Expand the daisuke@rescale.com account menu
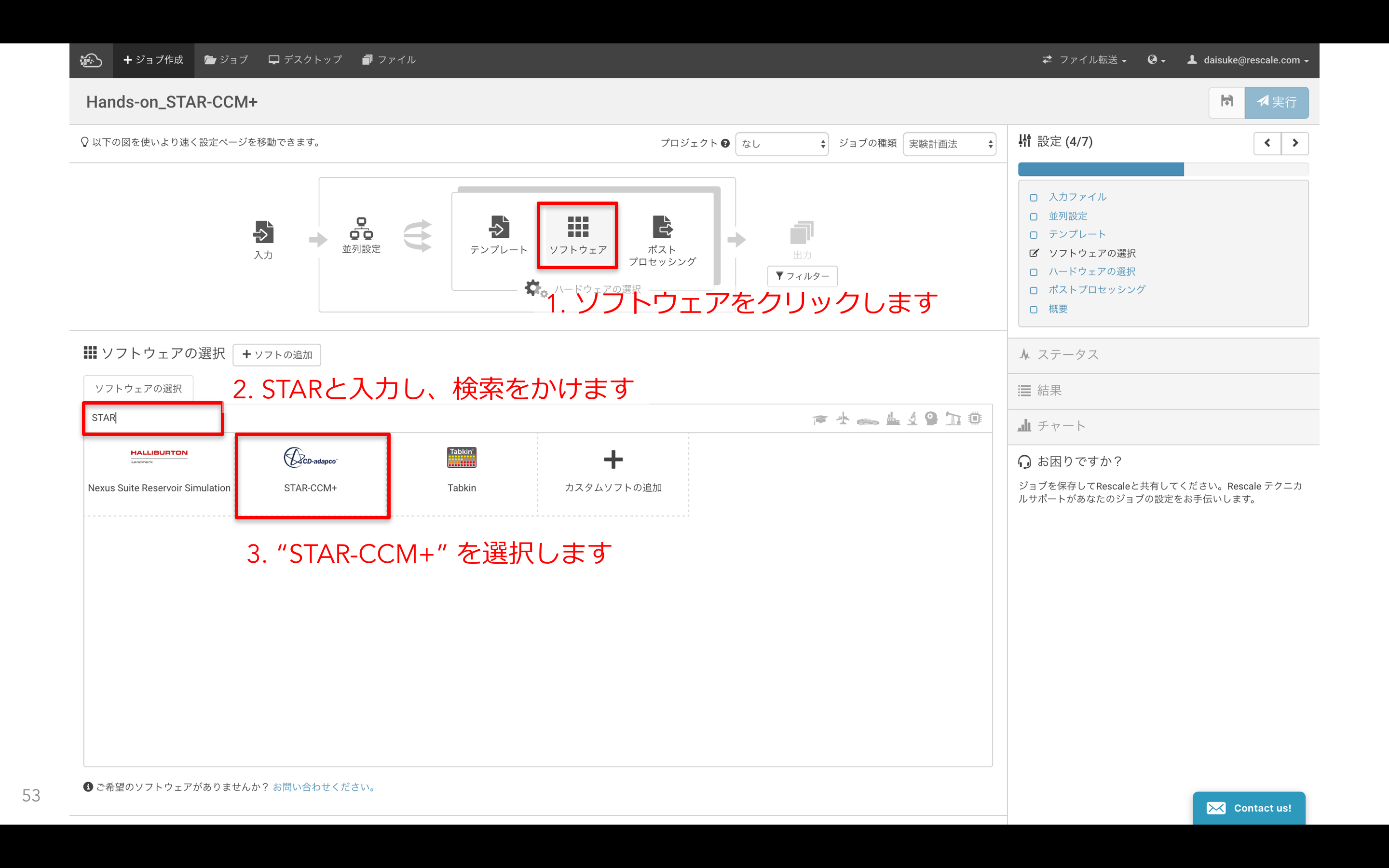 pos(1249,60)
